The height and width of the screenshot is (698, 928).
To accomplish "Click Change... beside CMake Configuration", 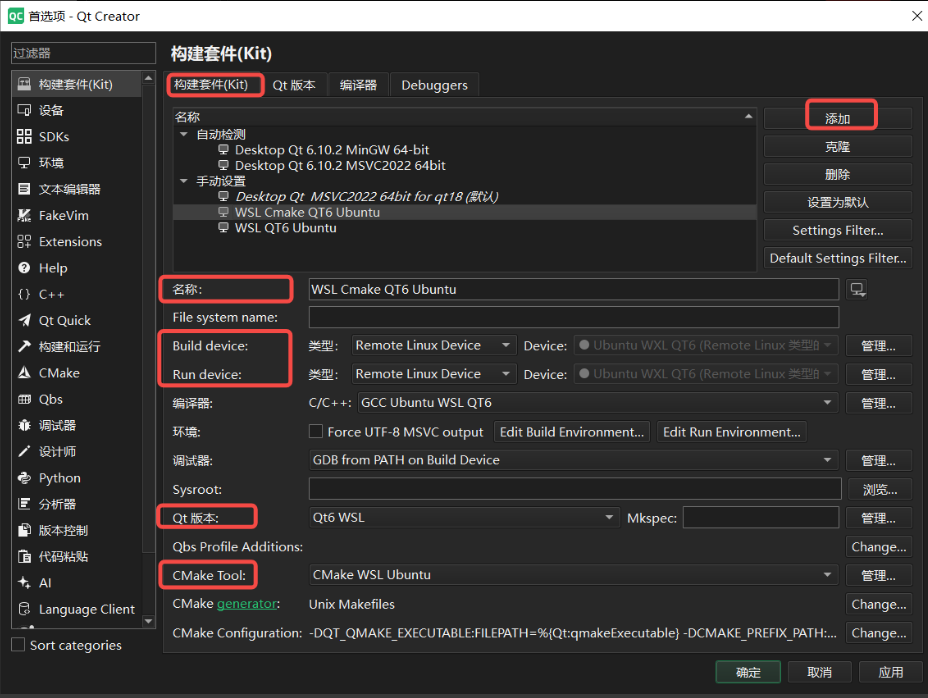I will pyautogui.click(x=878, y=633).
